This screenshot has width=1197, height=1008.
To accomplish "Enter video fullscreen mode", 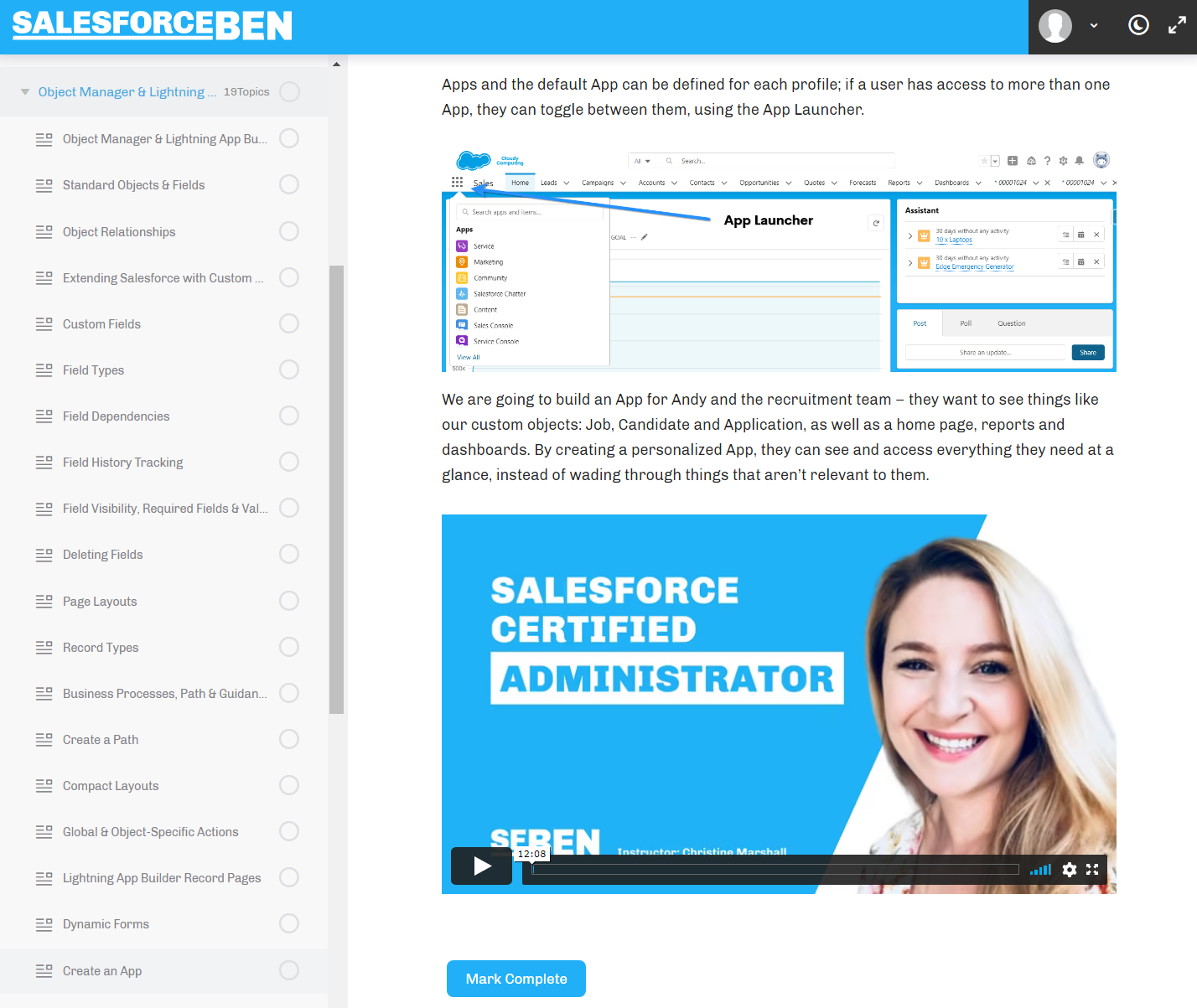I will pyautogui.click(x=1092, y=870).
